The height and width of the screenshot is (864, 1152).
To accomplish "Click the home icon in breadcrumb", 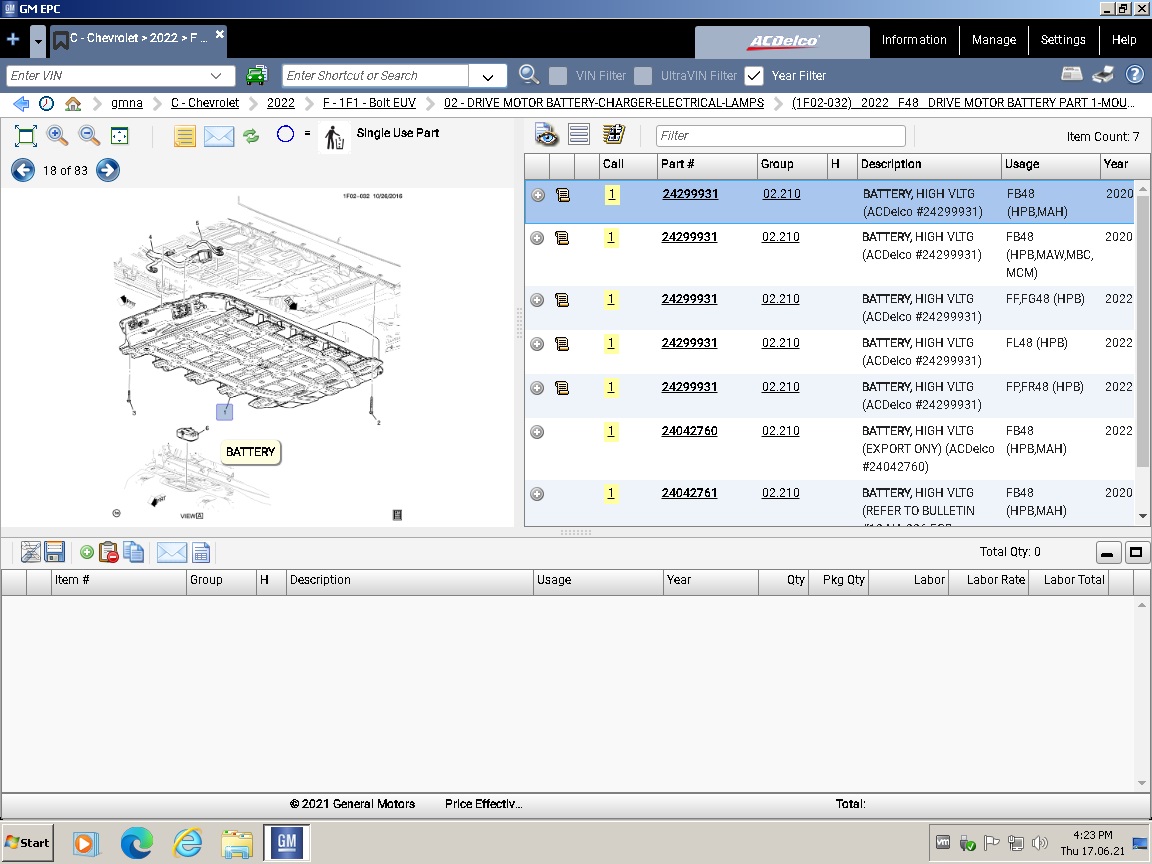I will coord(73,103).
